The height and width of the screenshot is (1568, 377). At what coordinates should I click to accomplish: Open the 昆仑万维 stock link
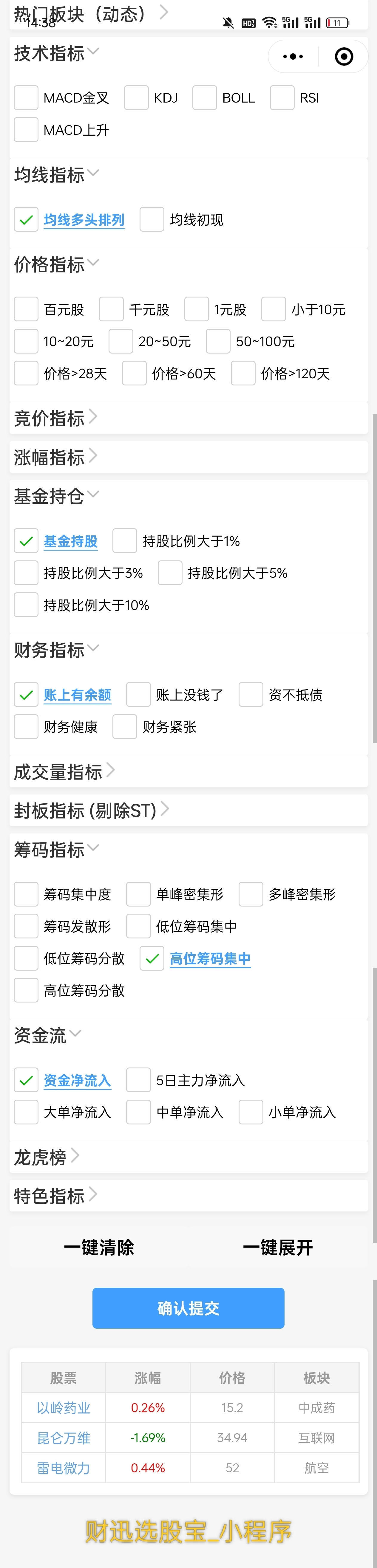(x=63, y=1438)
